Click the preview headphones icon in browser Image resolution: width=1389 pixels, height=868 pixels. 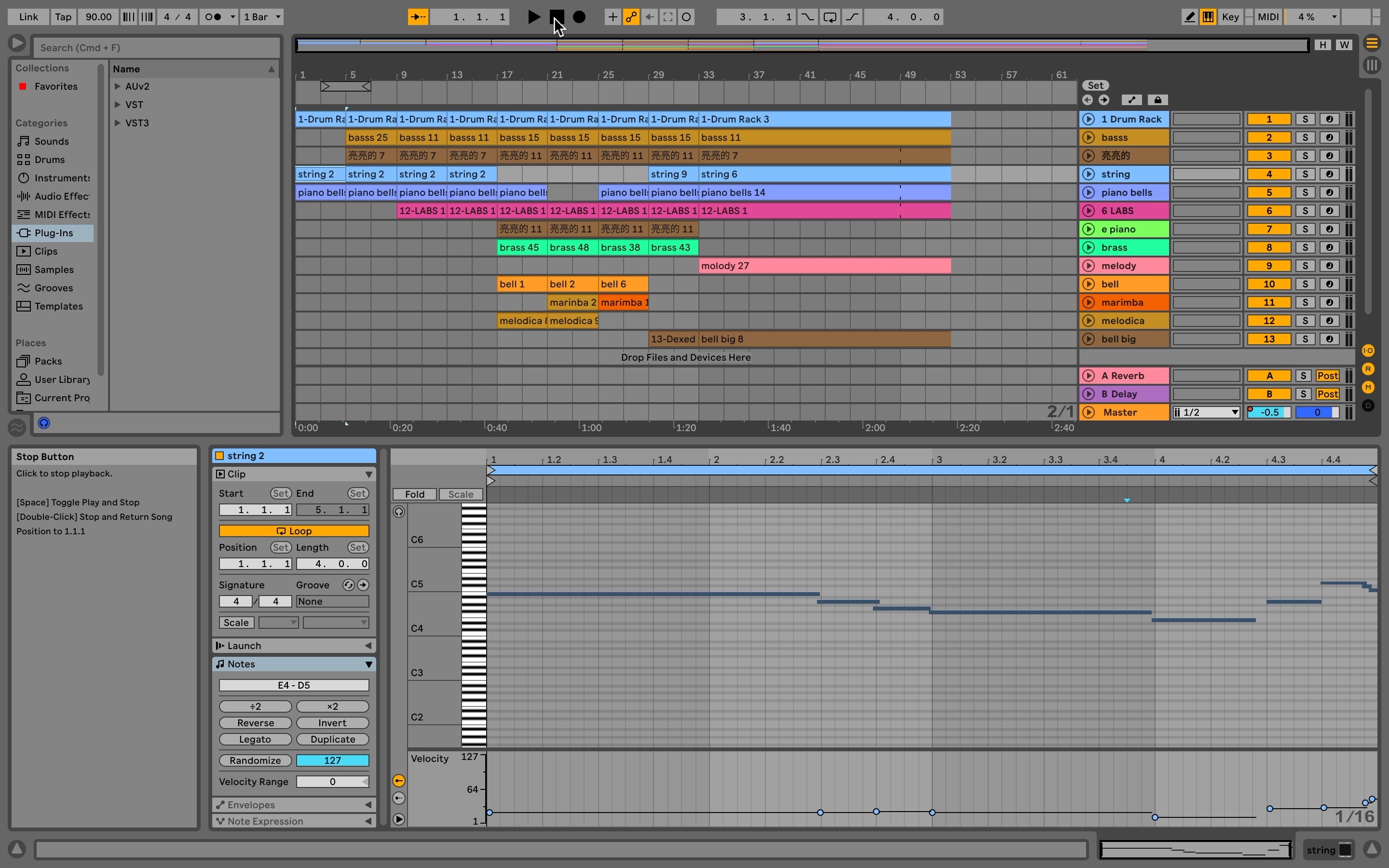[43, 423]
